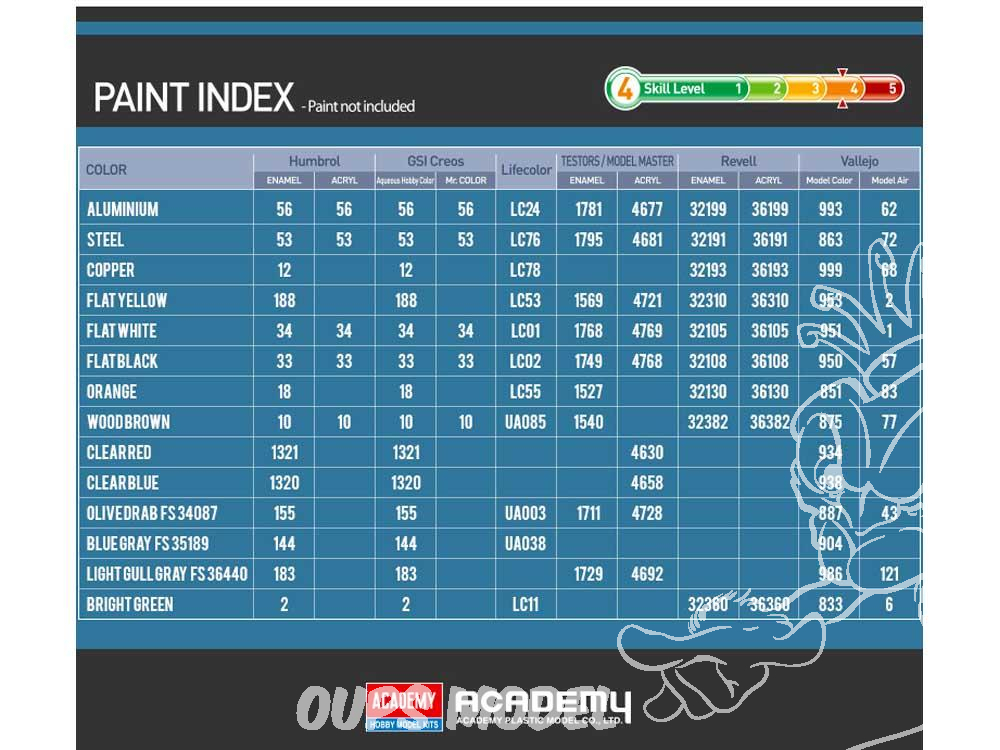Click Vallejo Model Color code 999
The height and width of the screenshot is (750, 1000).
(x=830, y=270)
